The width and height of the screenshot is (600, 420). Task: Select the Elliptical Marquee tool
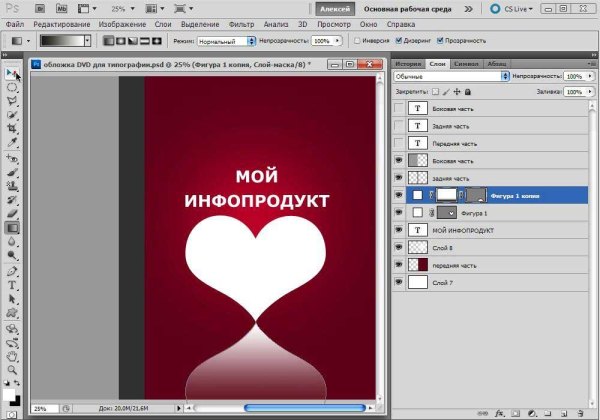click(12, 87)
